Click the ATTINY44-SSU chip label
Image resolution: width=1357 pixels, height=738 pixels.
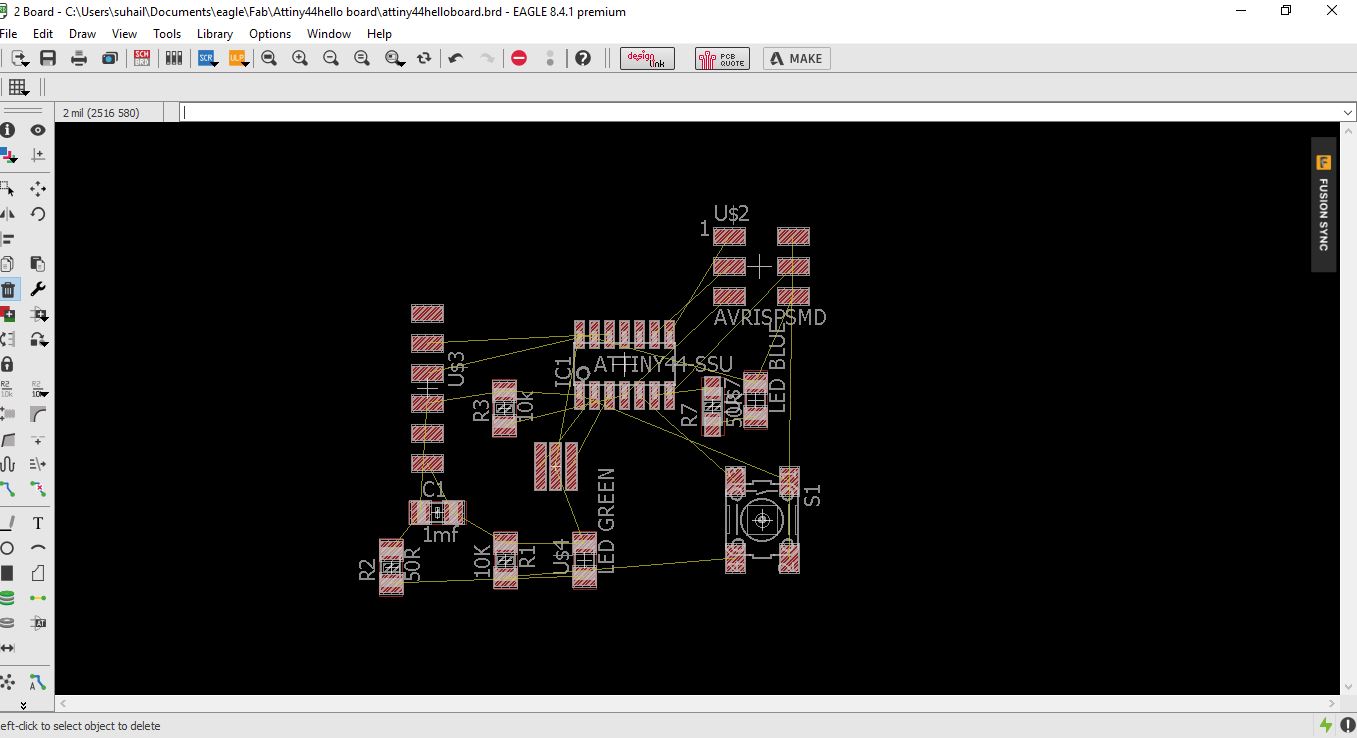tap(663, 365)
